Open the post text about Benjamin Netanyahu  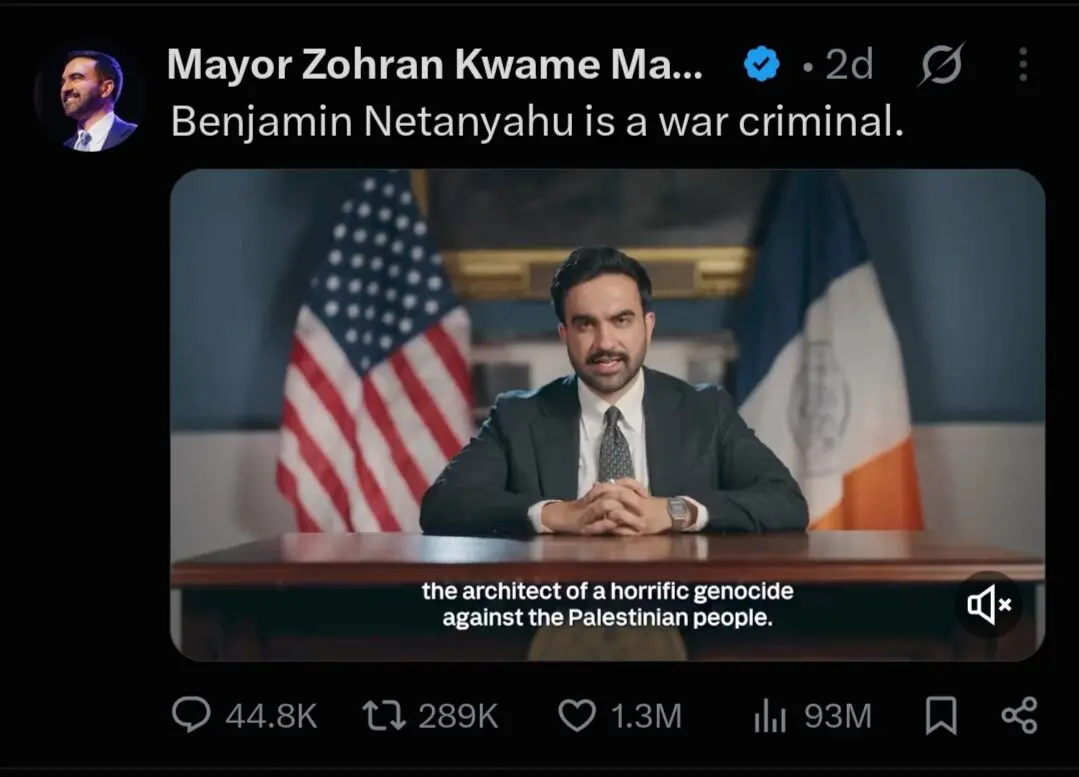(x=537, y=121)
